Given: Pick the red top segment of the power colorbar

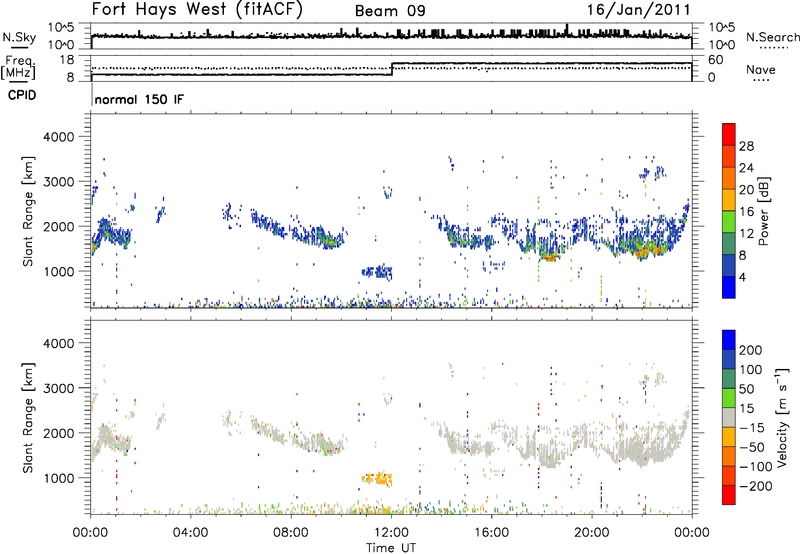Looking at the screenshot, I should click(x=729, y=134).
